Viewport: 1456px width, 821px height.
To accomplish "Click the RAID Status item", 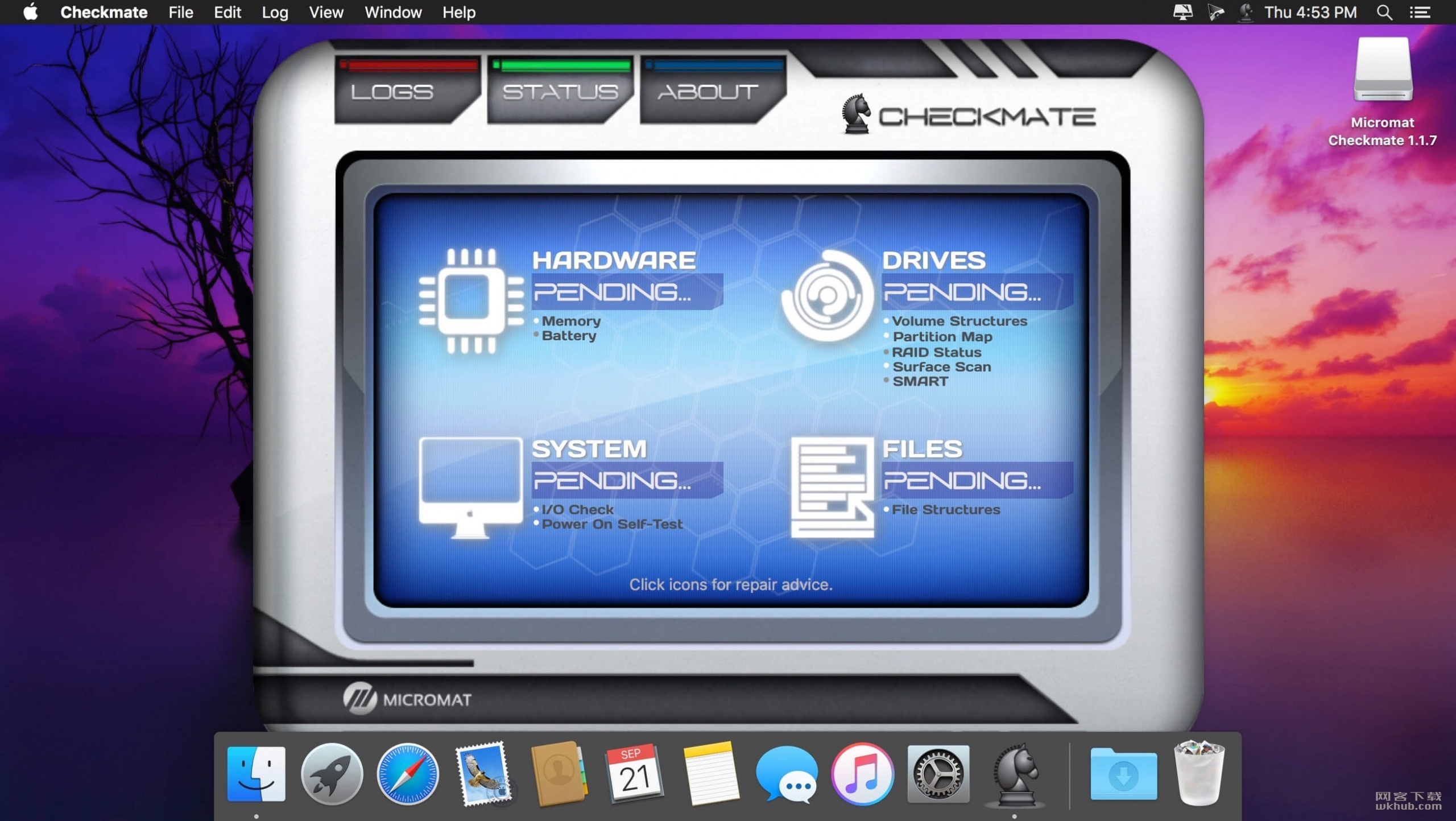I will [x=936, y=352].
